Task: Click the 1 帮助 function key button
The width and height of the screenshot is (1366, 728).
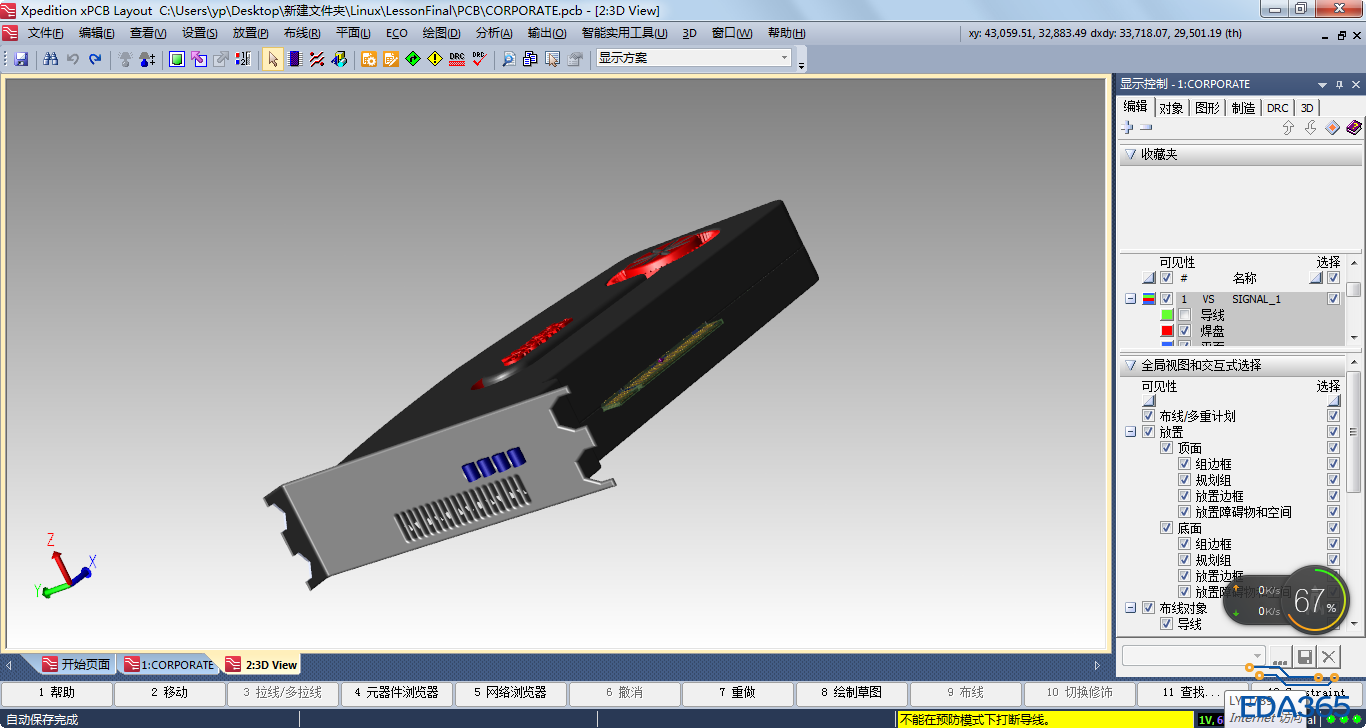Action: [57, 692]
